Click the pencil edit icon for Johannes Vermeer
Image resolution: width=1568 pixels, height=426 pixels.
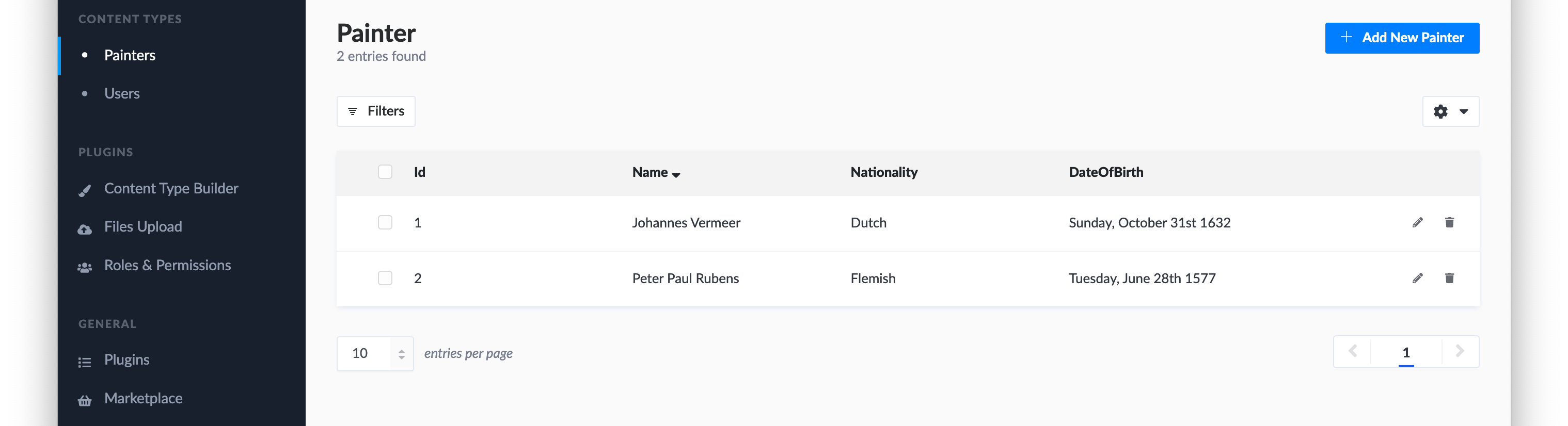[1418, 222]
